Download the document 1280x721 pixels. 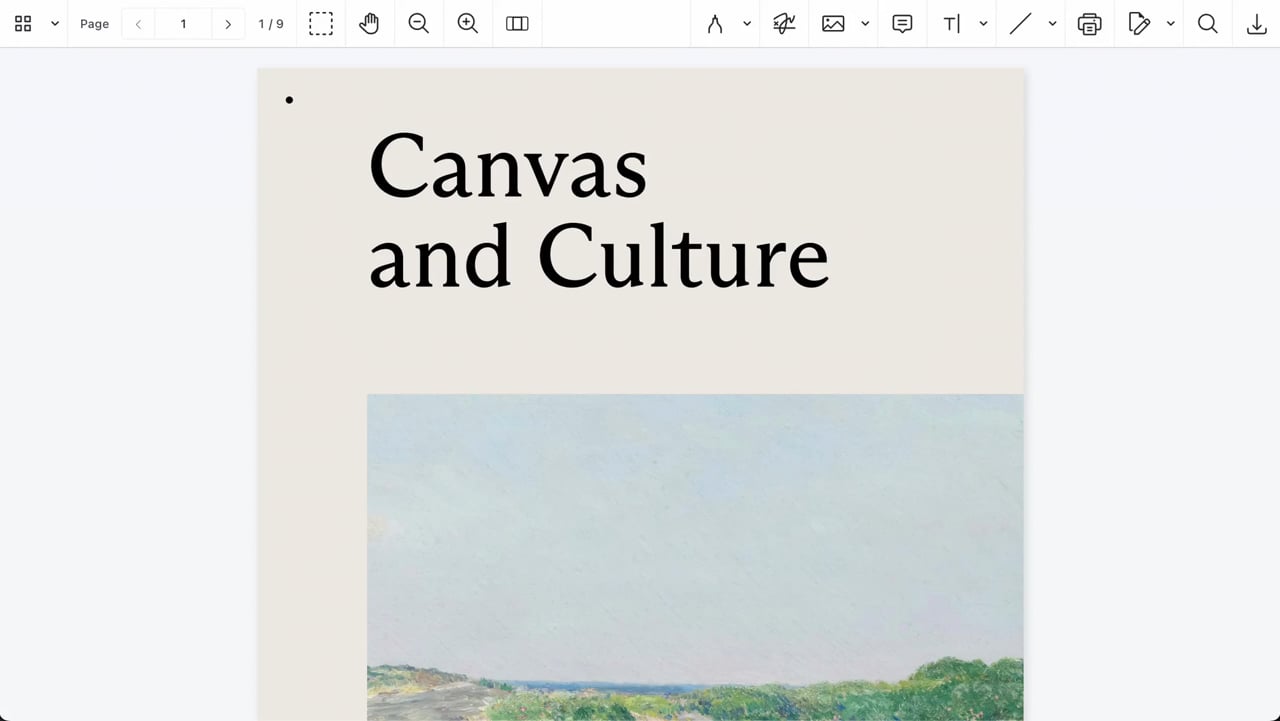pos(1257,24)
